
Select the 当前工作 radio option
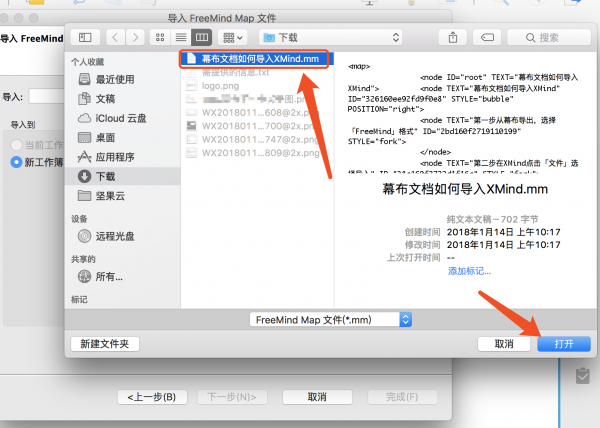click(15, 145)
